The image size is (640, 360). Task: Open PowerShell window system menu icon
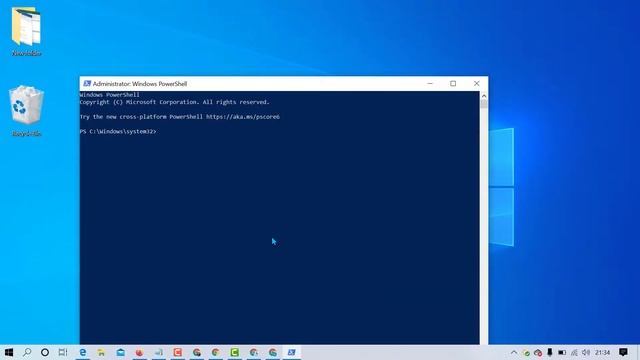[87, 83]
